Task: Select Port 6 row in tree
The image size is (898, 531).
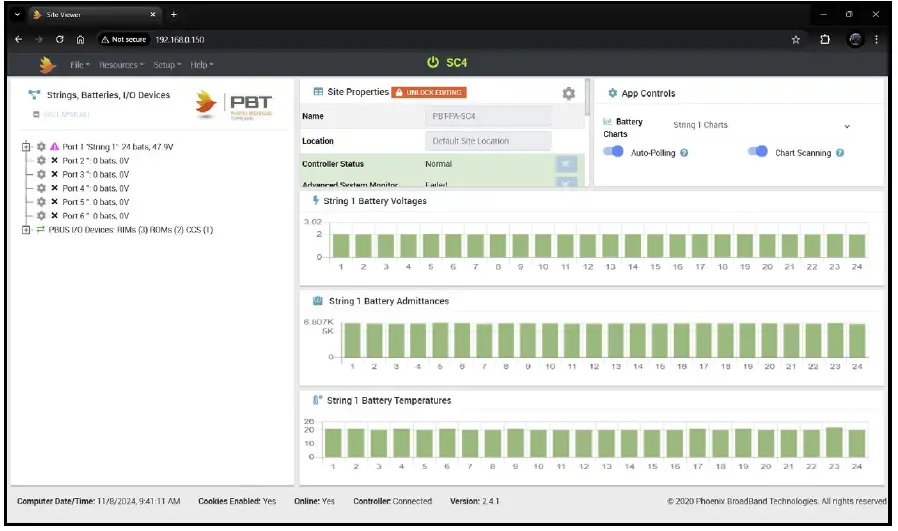Action: (96, 215)
